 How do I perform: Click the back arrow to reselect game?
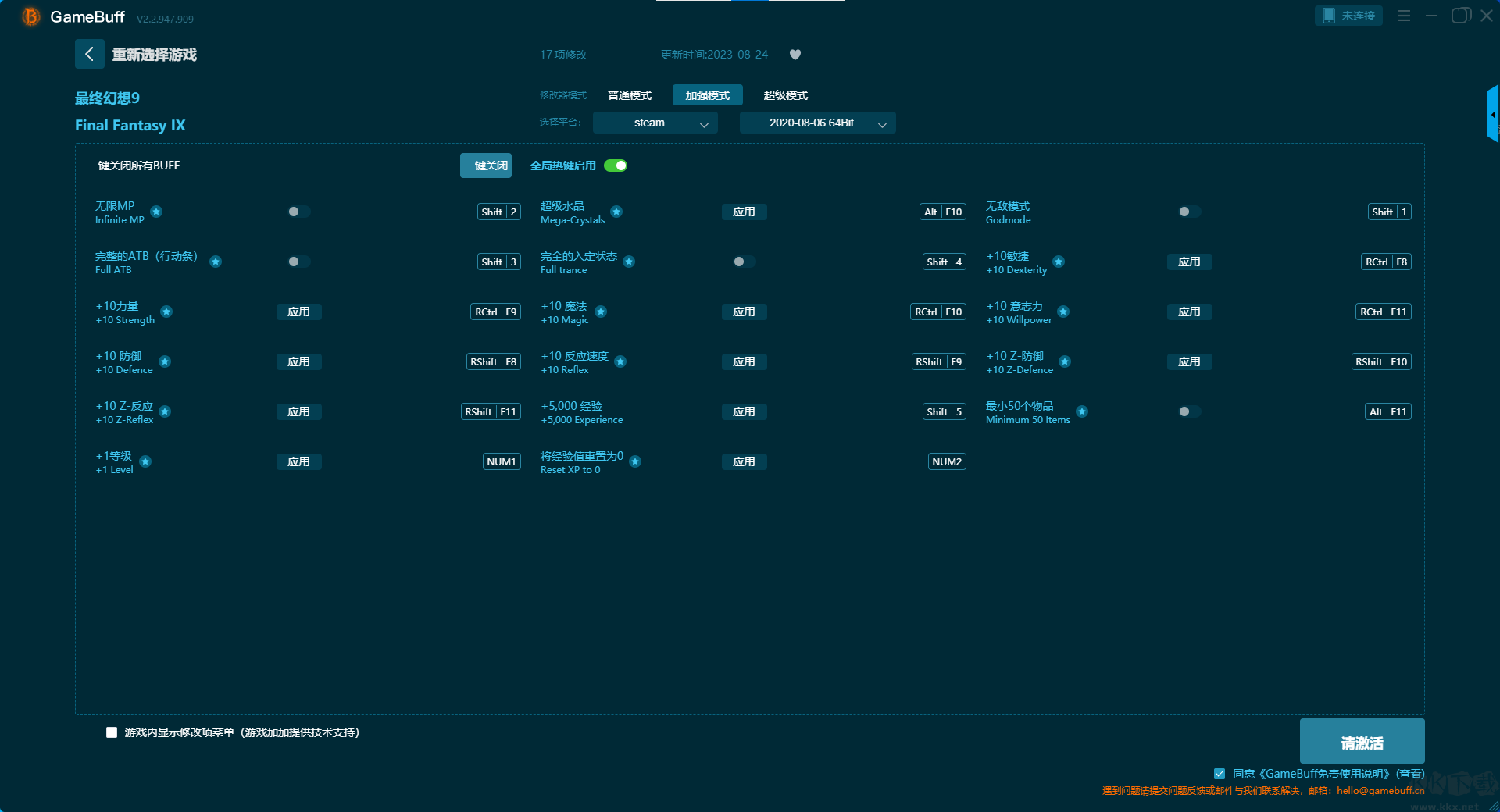(89, 54)
